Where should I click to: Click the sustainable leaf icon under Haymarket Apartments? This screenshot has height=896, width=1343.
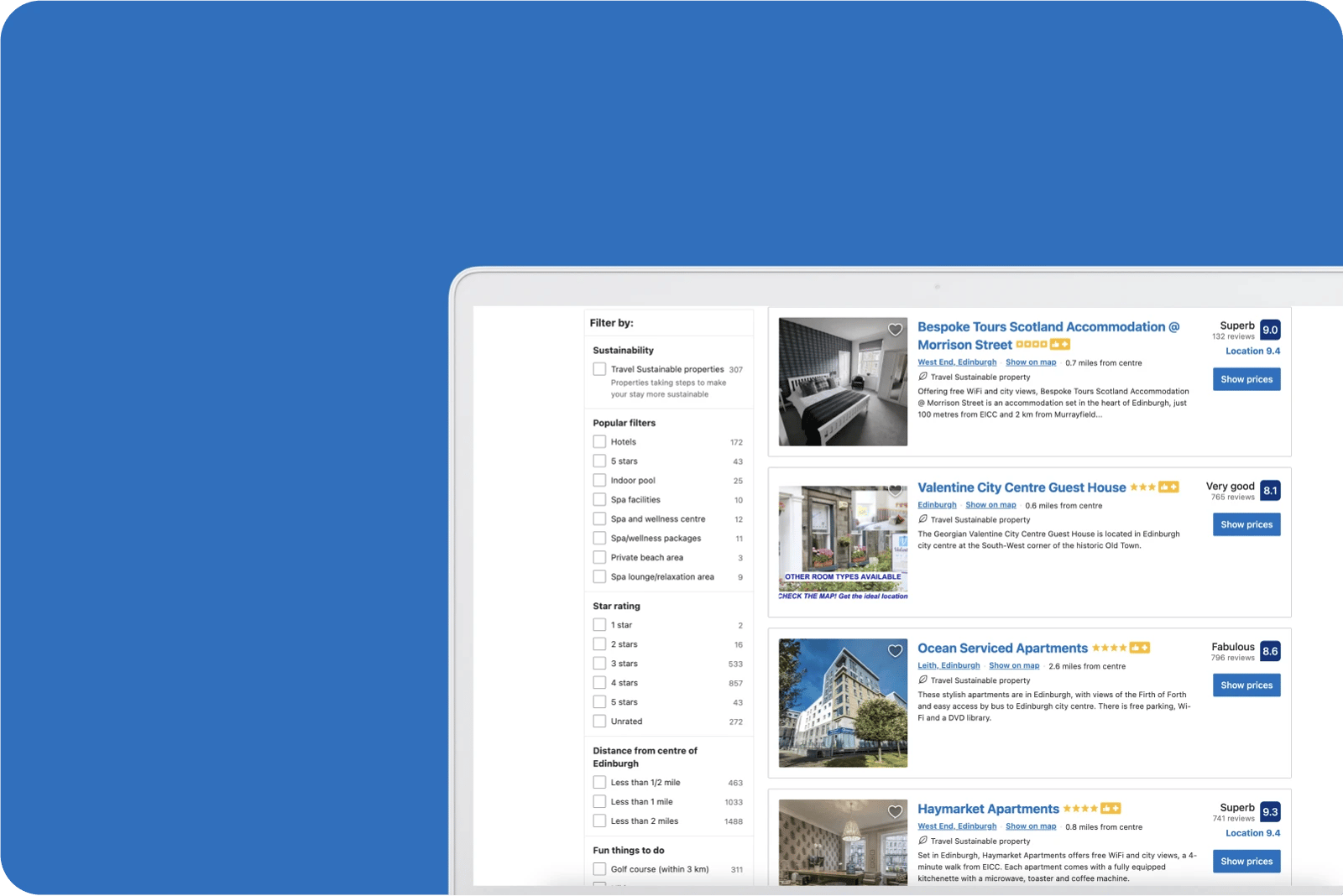(x=922, y=841)
